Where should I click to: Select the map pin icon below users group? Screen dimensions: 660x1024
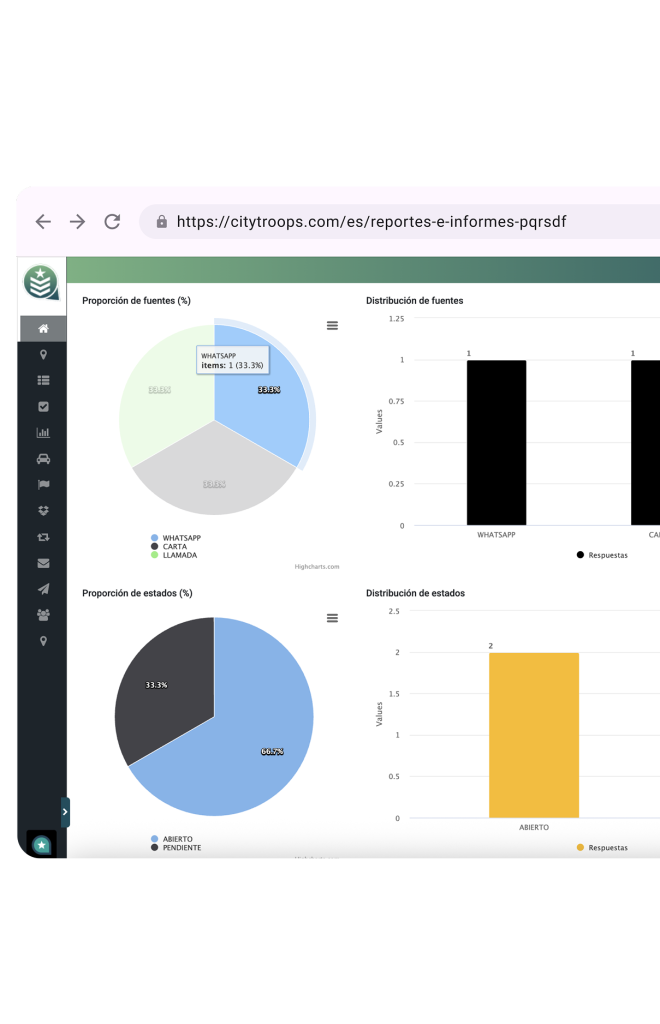[43, 641]
